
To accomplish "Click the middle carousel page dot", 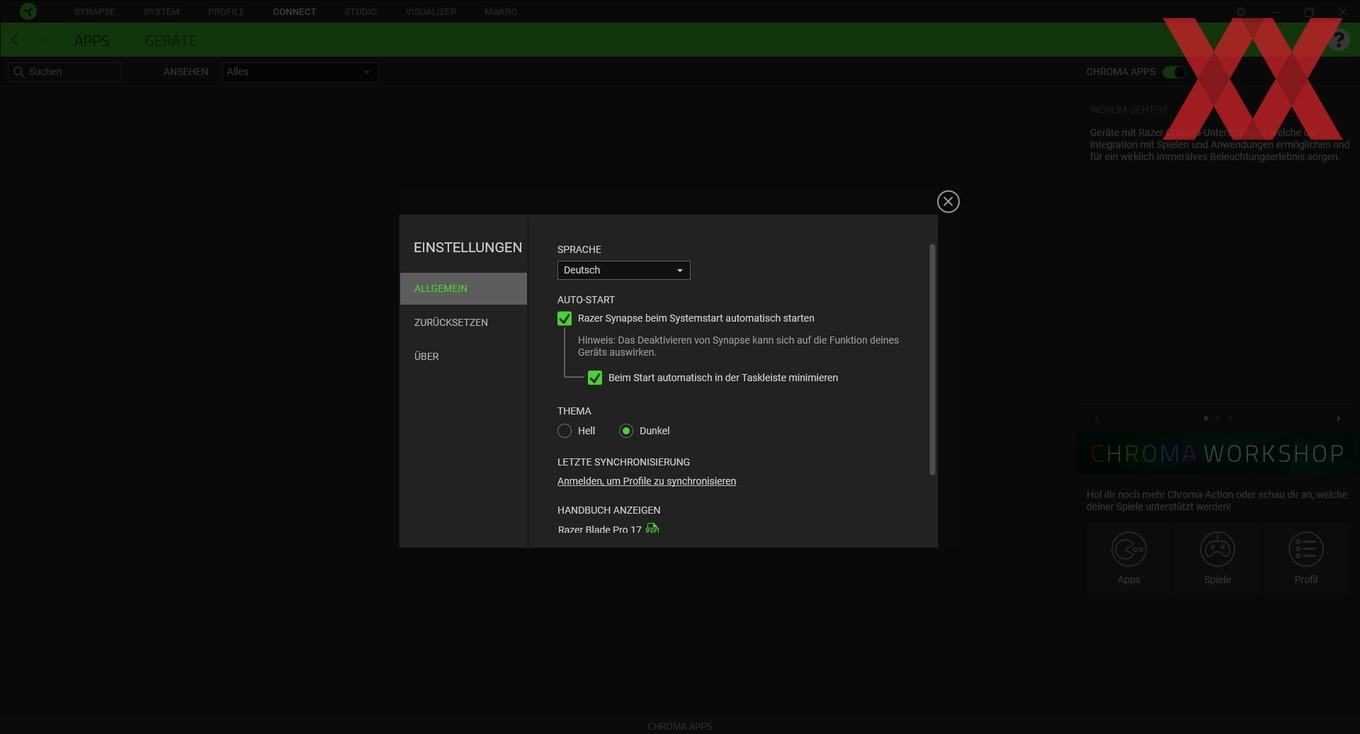I will (x=1217, y=418).
